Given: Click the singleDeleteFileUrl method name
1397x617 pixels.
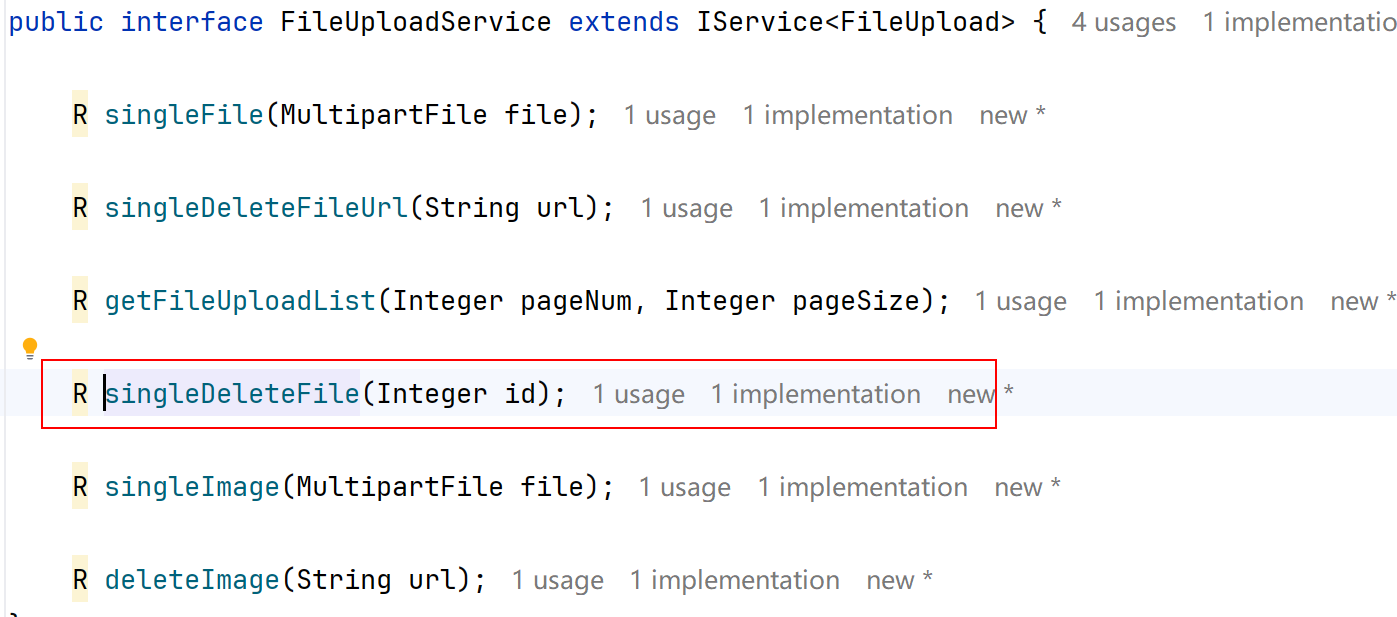Looking at the screenshot, I should tap(256, 208).
